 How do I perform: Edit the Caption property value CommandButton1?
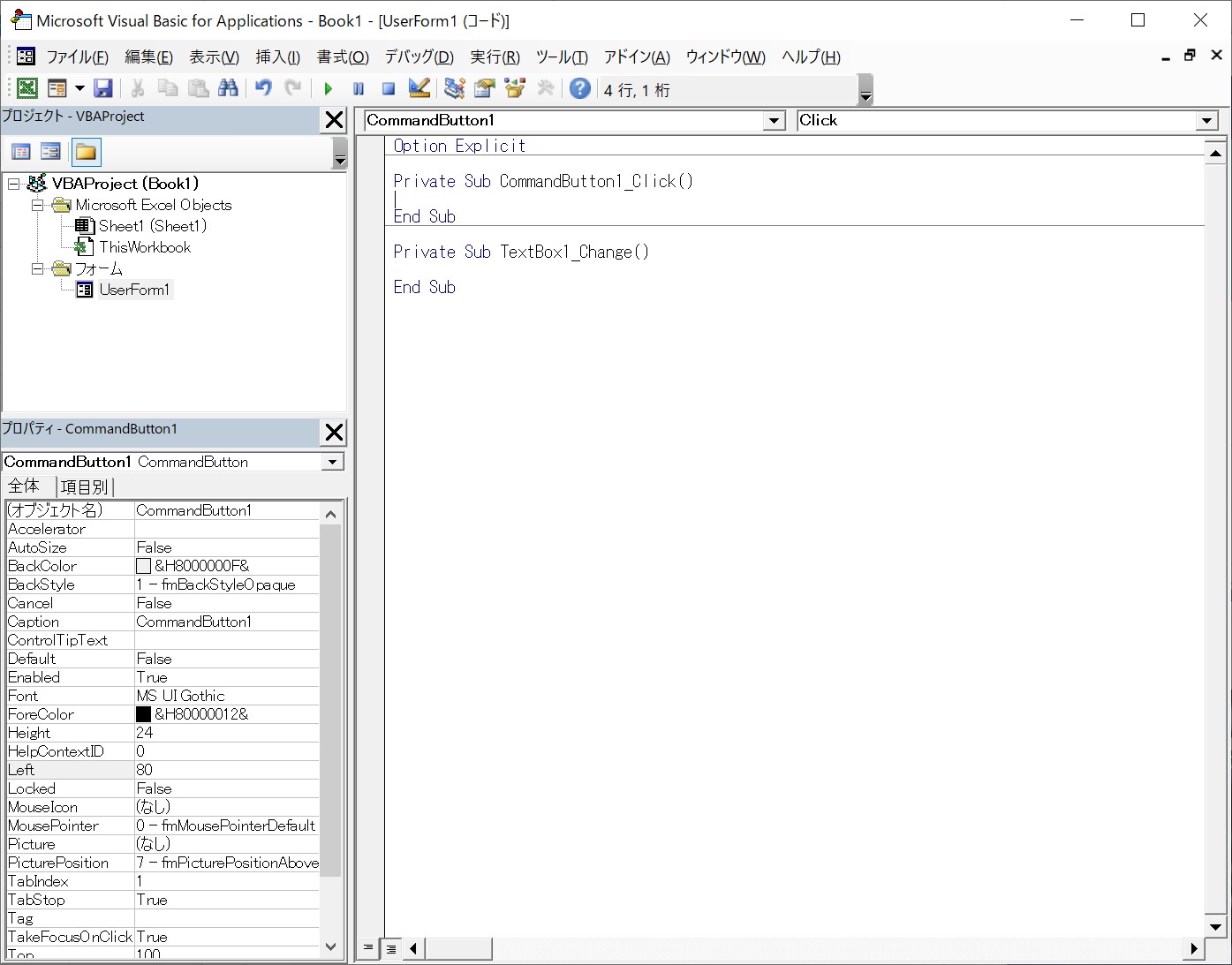194,622
